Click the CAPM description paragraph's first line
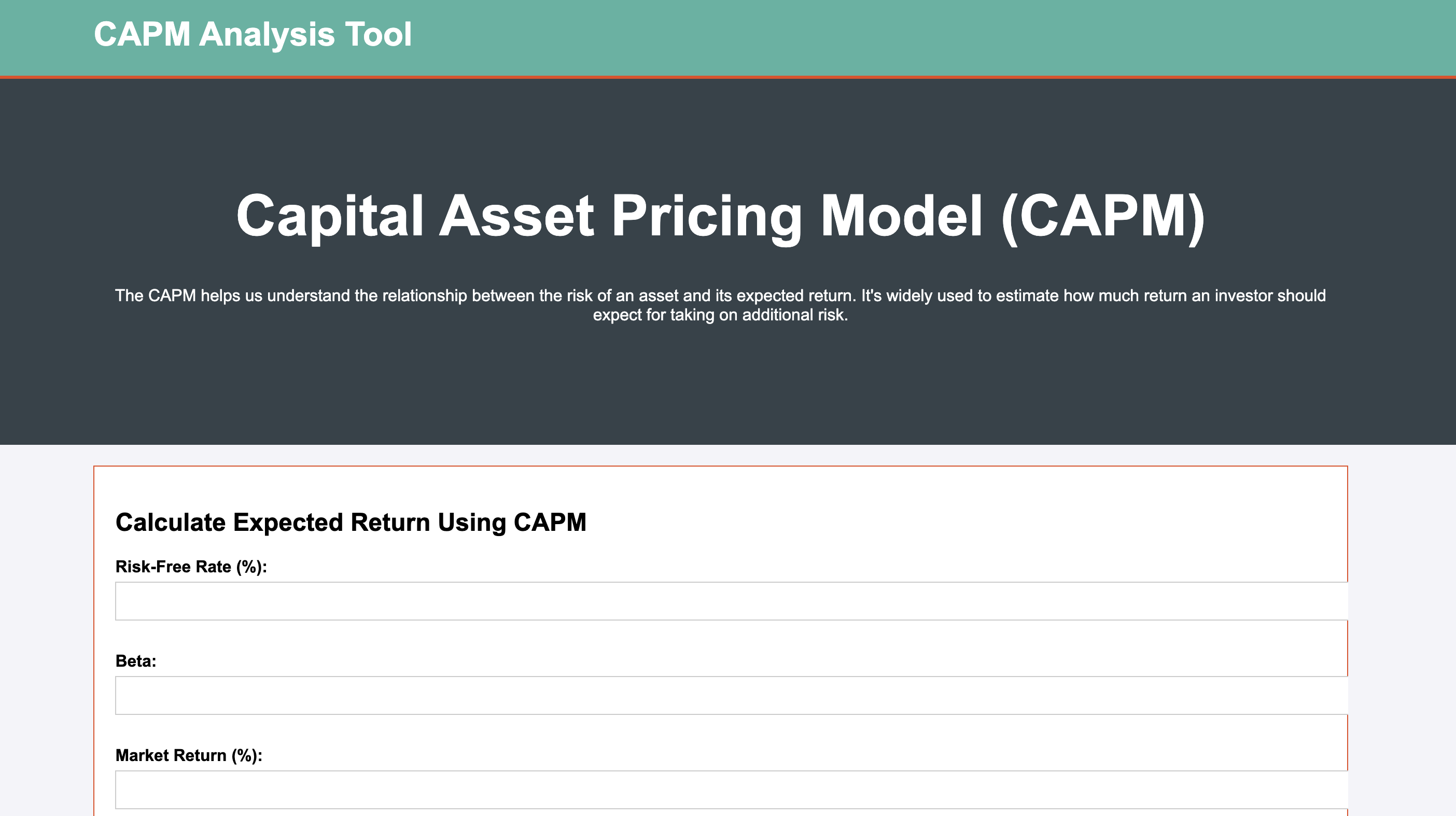Viewport: 1456px width, 816px height. [721, 296]
